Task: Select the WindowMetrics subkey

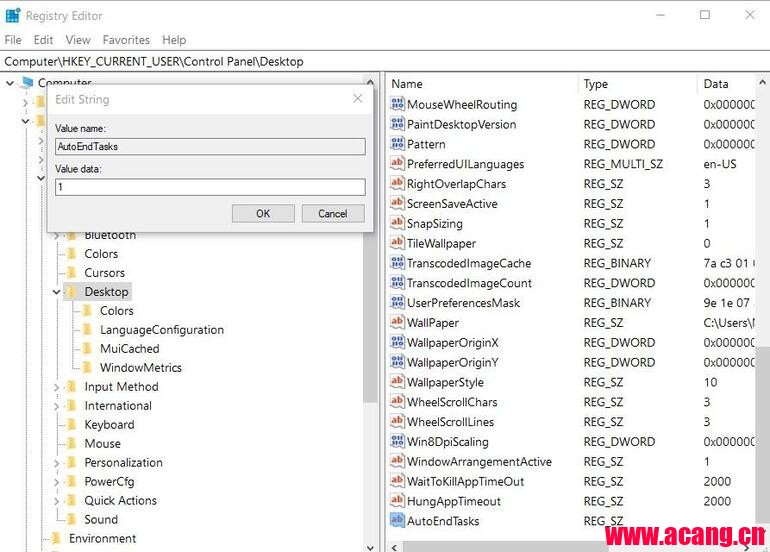Action: 140,368
